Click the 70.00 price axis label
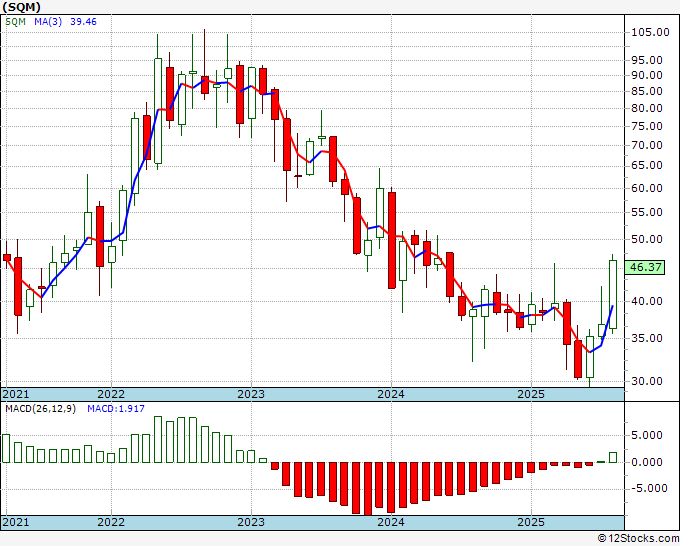The height and width of the screenshot is (546, 680). click(647, 145)
